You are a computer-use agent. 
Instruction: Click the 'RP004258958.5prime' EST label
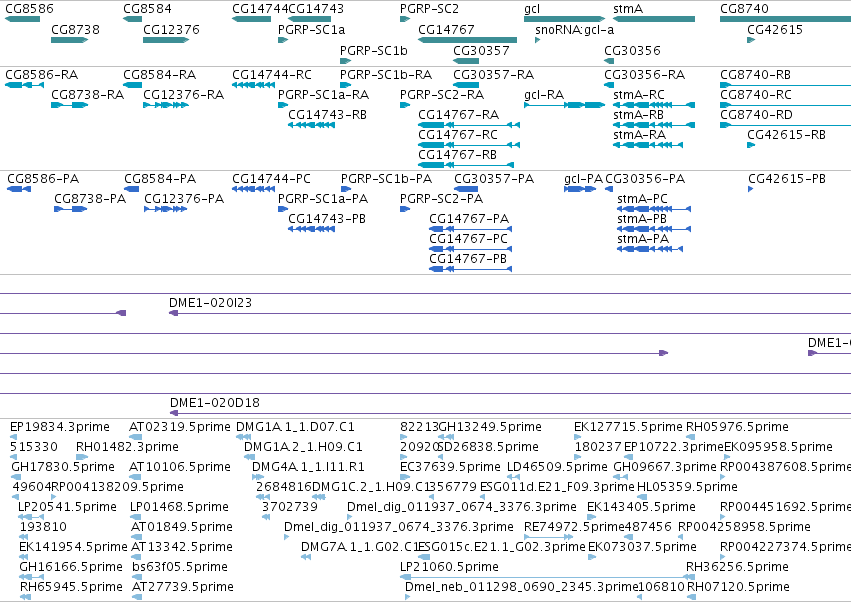click(x=744, y=527)
